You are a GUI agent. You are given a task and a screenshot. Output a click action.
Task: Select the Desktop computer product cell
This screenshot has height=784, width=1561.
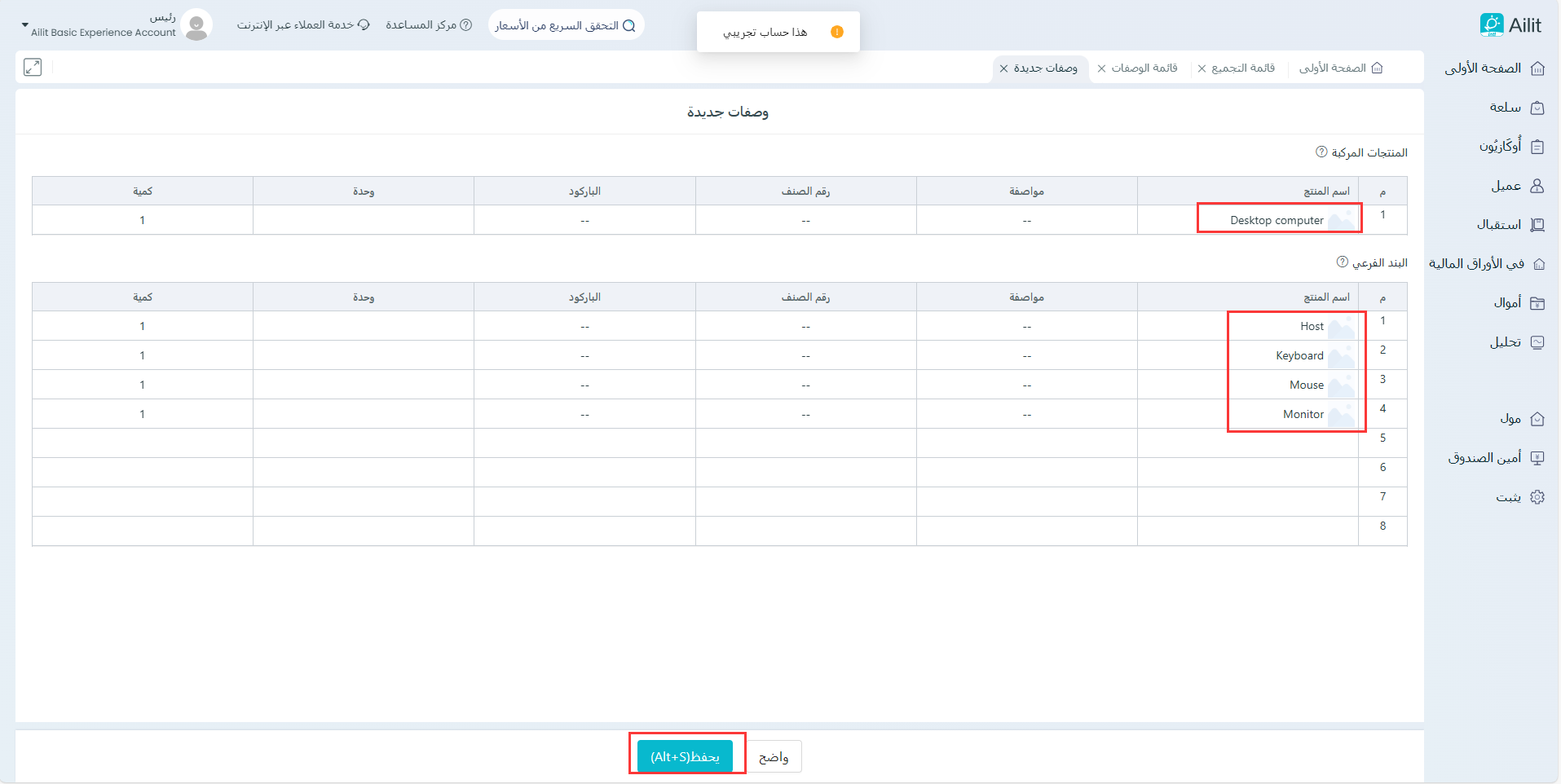tap(1277, 220)
